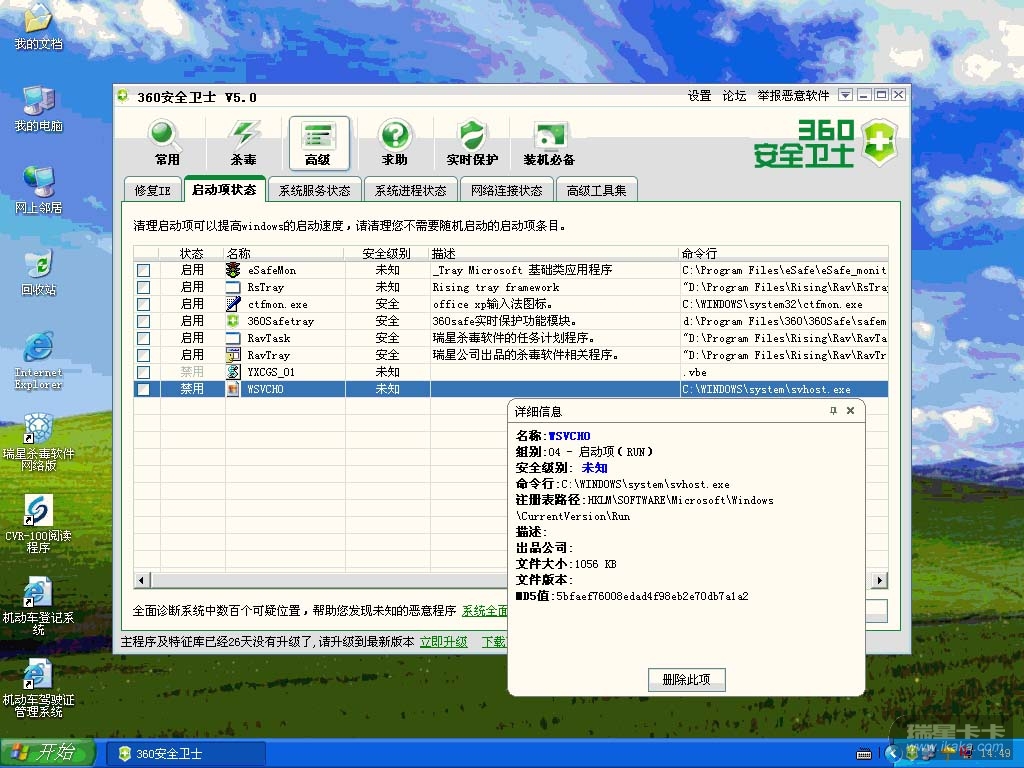The image size is (1024, 768).
Task: Click the RavTray row icon
Action: point(233,355)
